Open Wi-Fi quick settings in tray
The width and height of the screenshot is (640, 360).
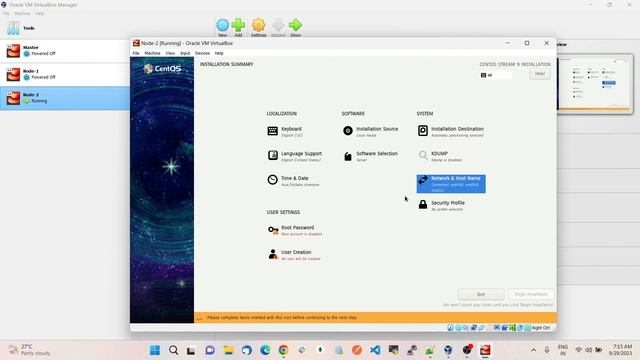click(x=578, y=350)
